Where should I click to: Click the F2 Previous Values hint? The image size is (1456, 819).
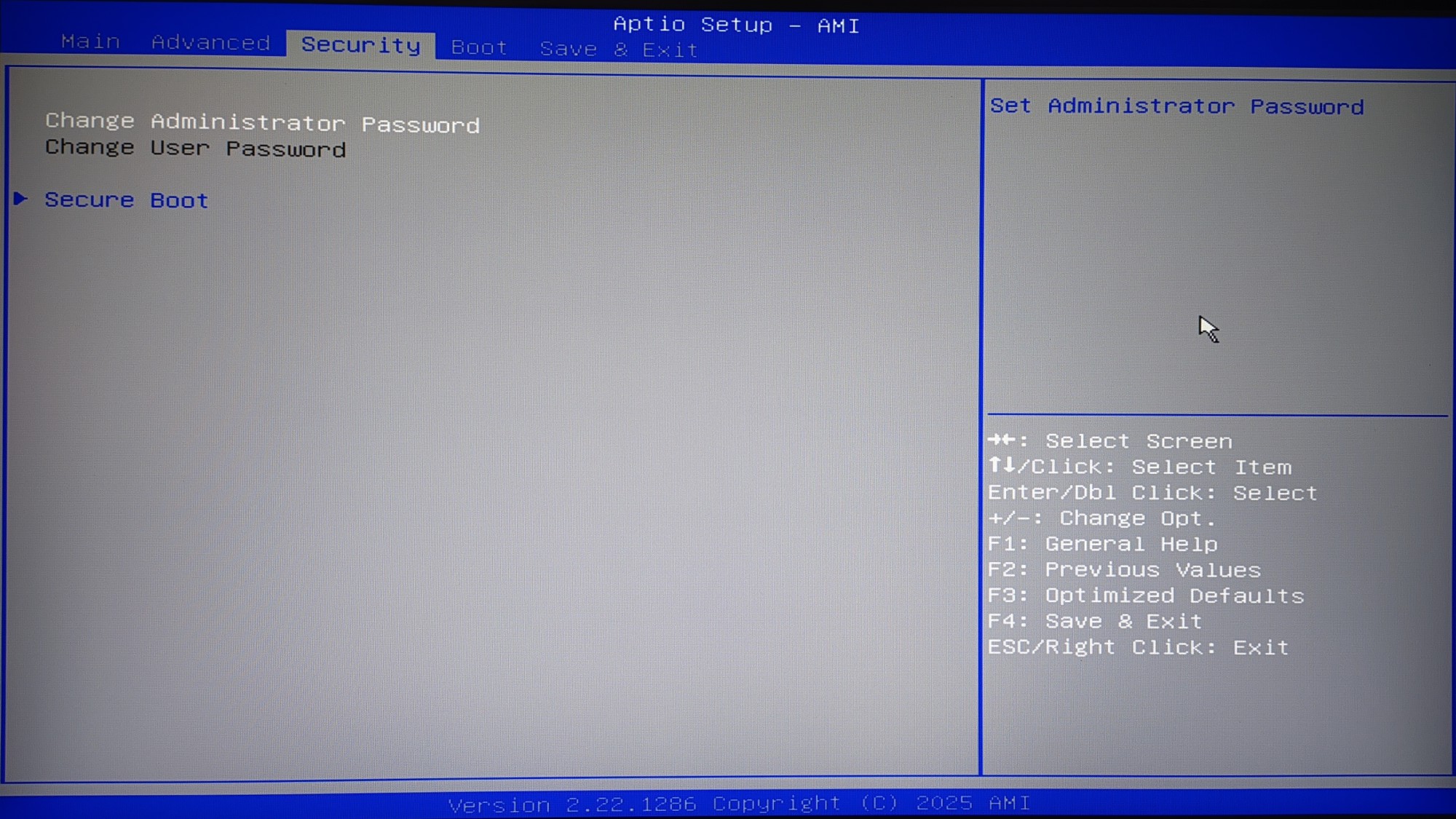[x=1124, y=570]
